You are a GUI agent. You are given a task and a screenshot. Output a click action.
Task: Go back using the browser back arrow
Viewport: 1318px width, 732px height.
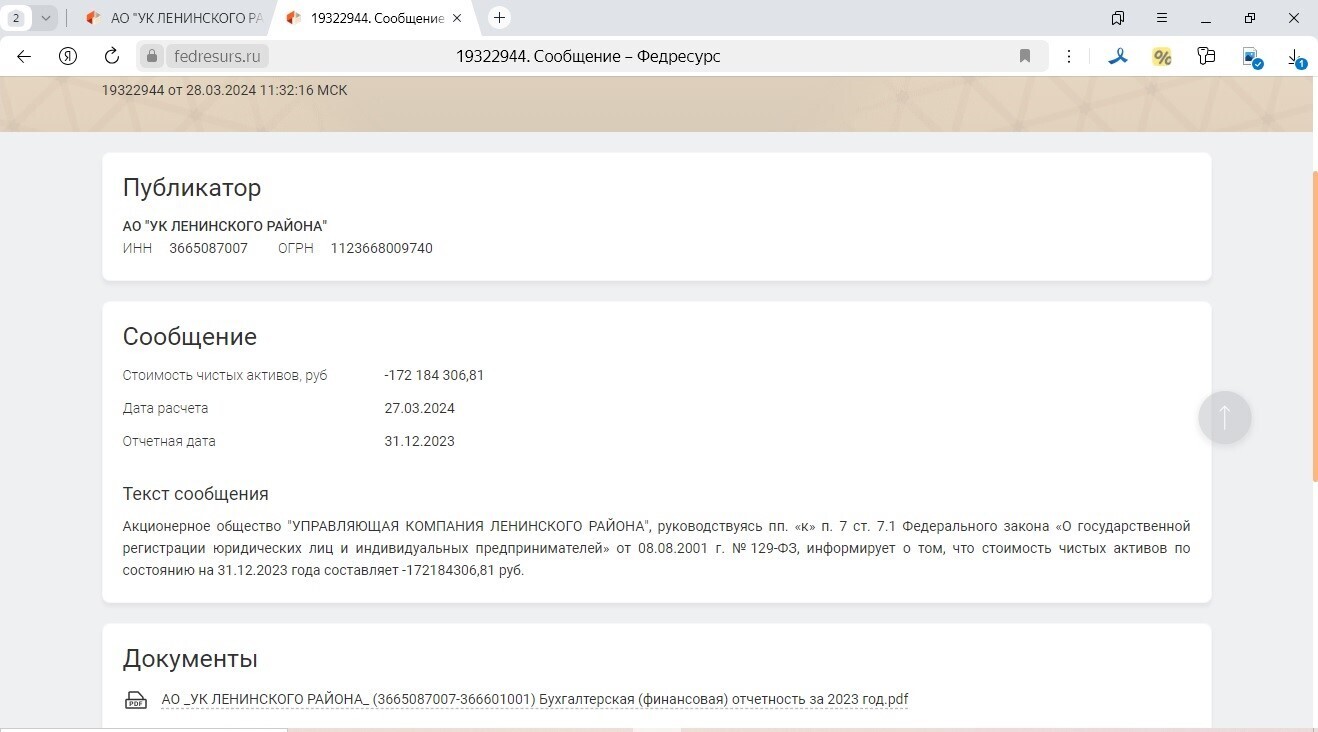pos(24,56)
